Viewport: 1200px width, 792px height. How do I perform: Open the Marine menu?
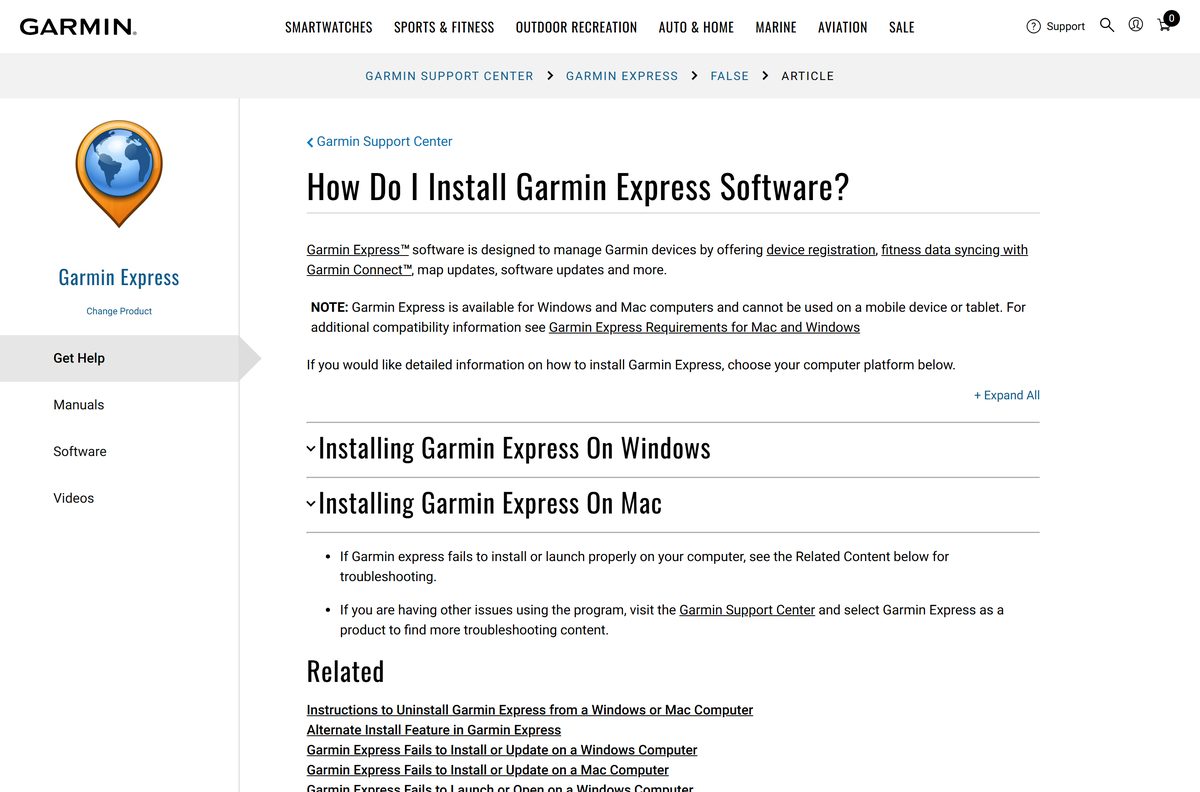pos(776,27)
